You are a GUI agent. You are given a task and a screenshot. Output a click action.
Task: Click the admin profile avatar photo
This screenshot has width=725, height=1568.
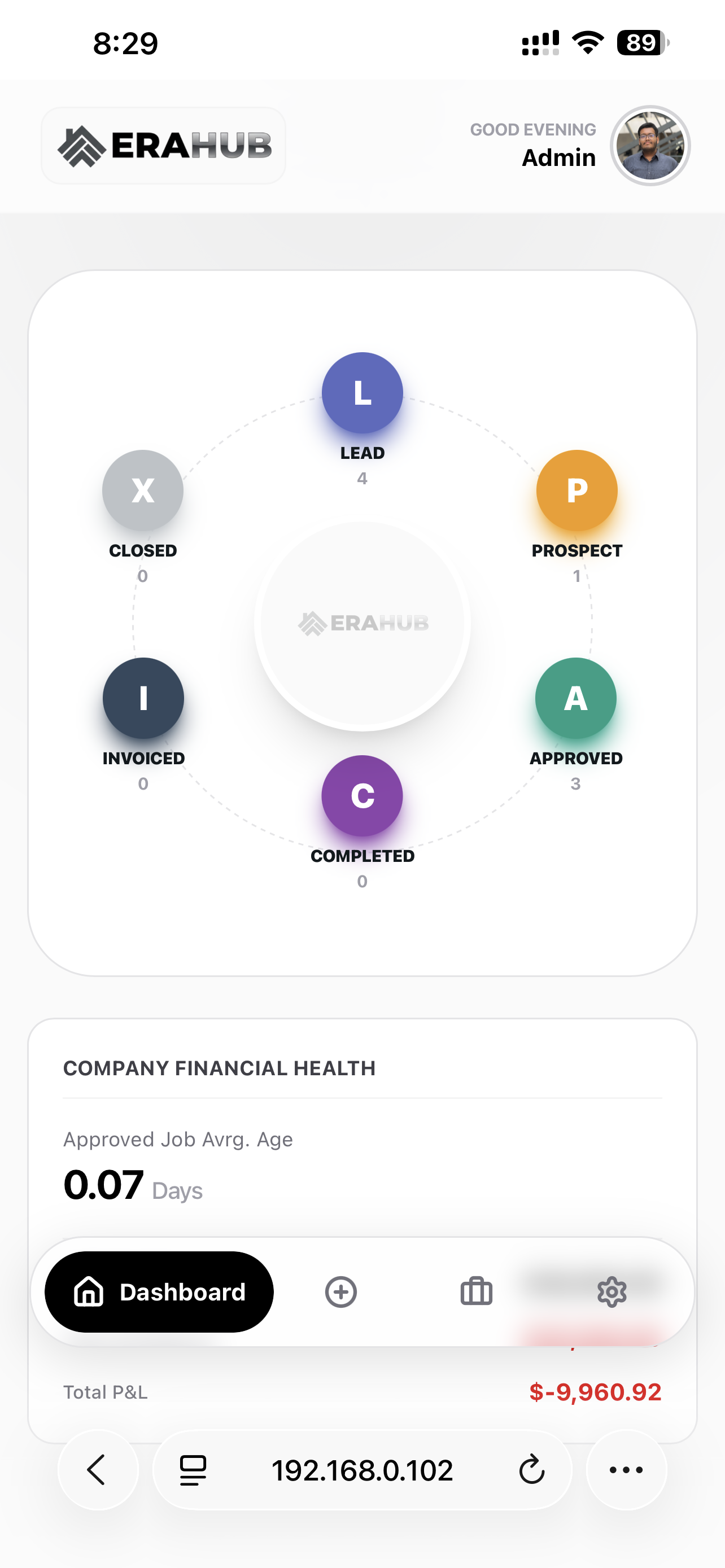click(650, 146)
